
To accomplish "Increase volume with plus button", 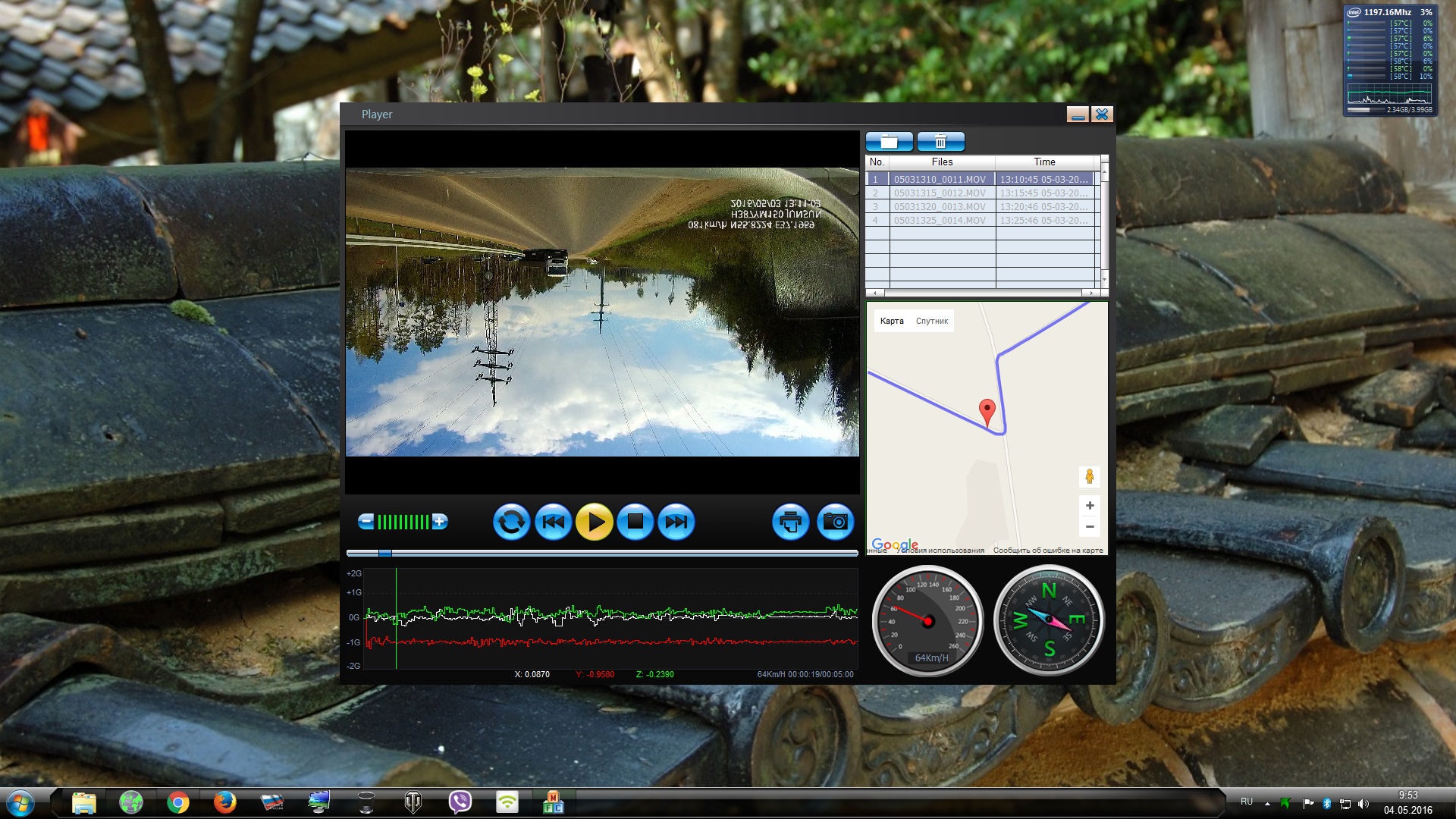I will pos(440,522).
